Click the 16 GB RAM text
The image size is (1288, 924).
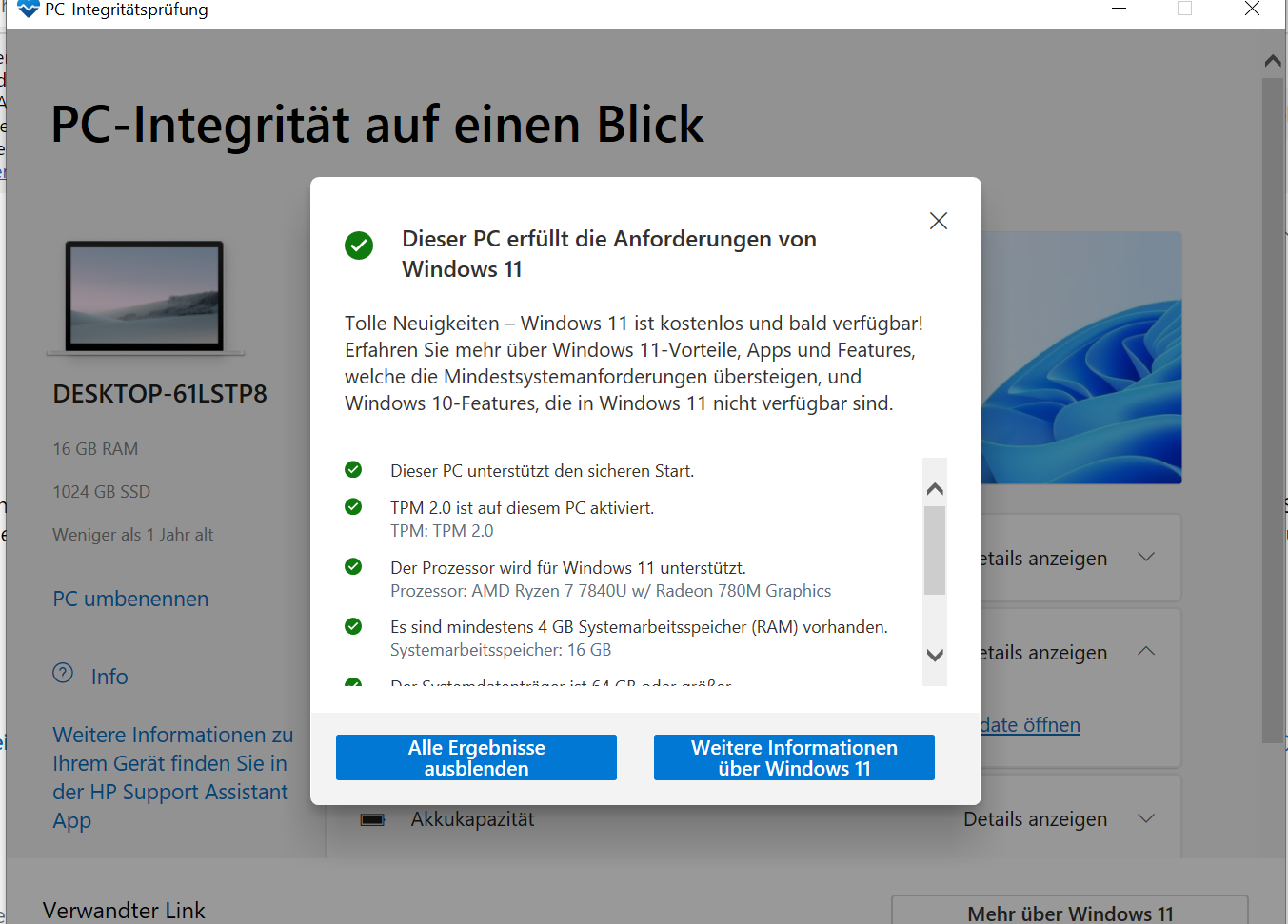[95, 449]
